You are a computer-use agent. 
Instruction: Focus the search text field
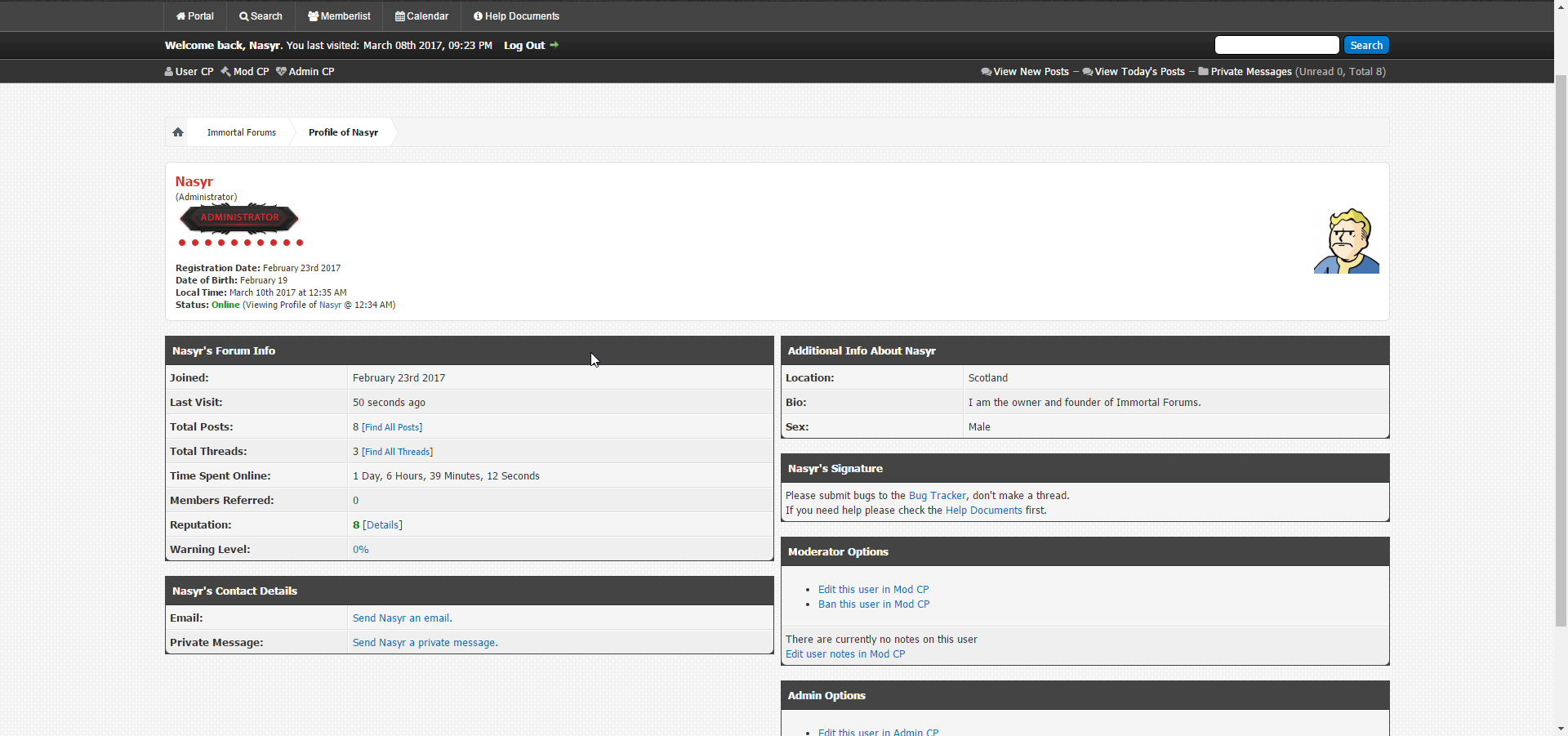pos(1276,46)
